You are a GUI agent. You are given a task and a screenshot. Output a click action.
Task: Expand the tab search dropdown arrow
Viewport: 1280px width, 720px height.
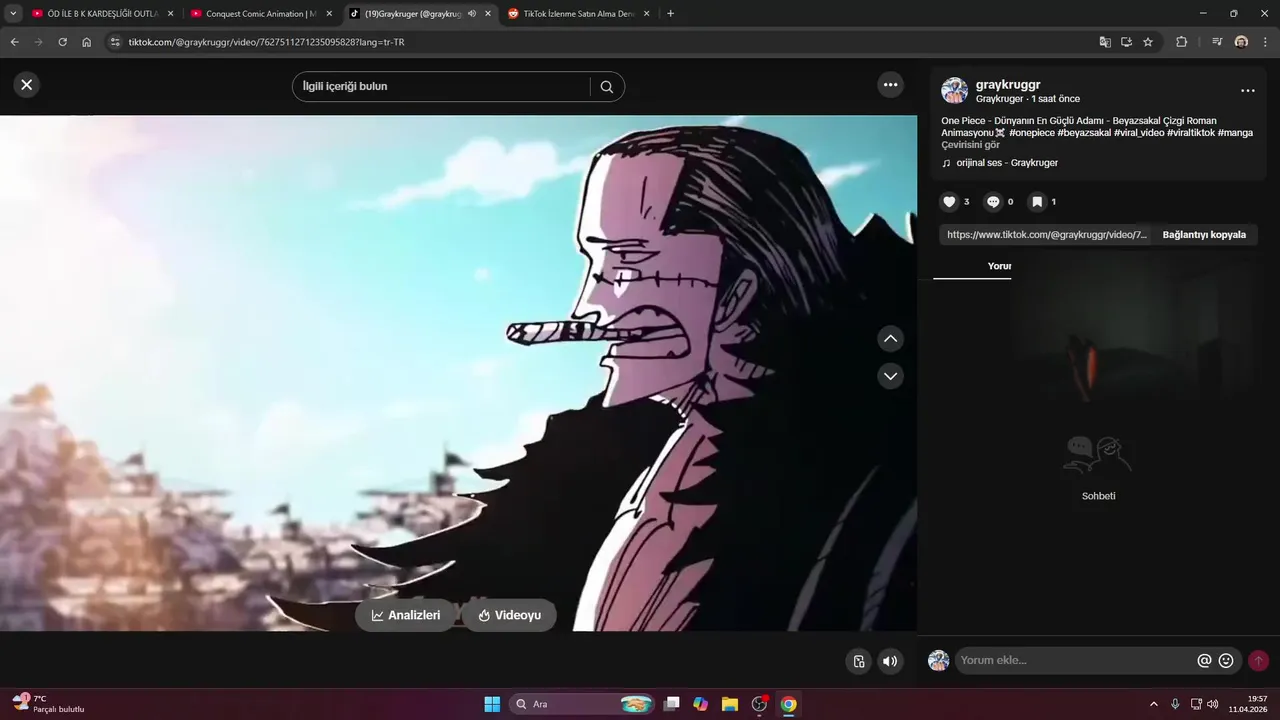[x=13, y=14]
